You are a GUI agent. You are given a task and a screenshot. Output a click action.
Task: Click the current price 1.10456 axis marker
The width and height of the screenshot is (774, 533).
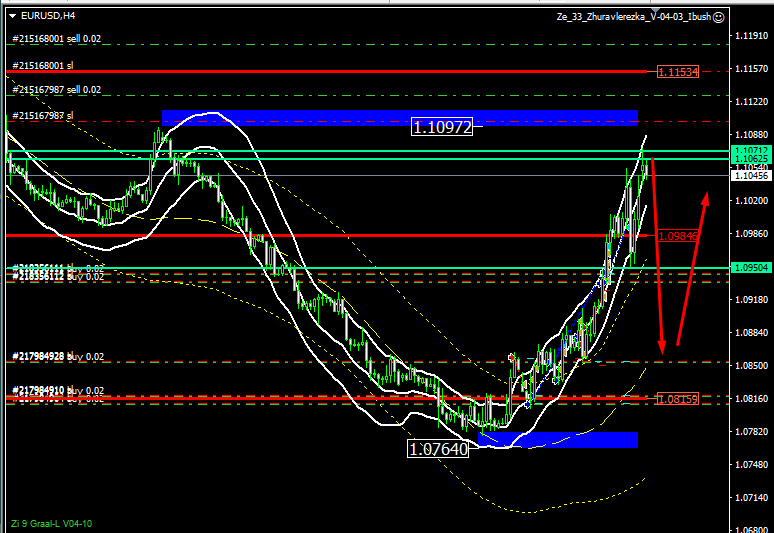pyautogui.click(x=751, y=176)
